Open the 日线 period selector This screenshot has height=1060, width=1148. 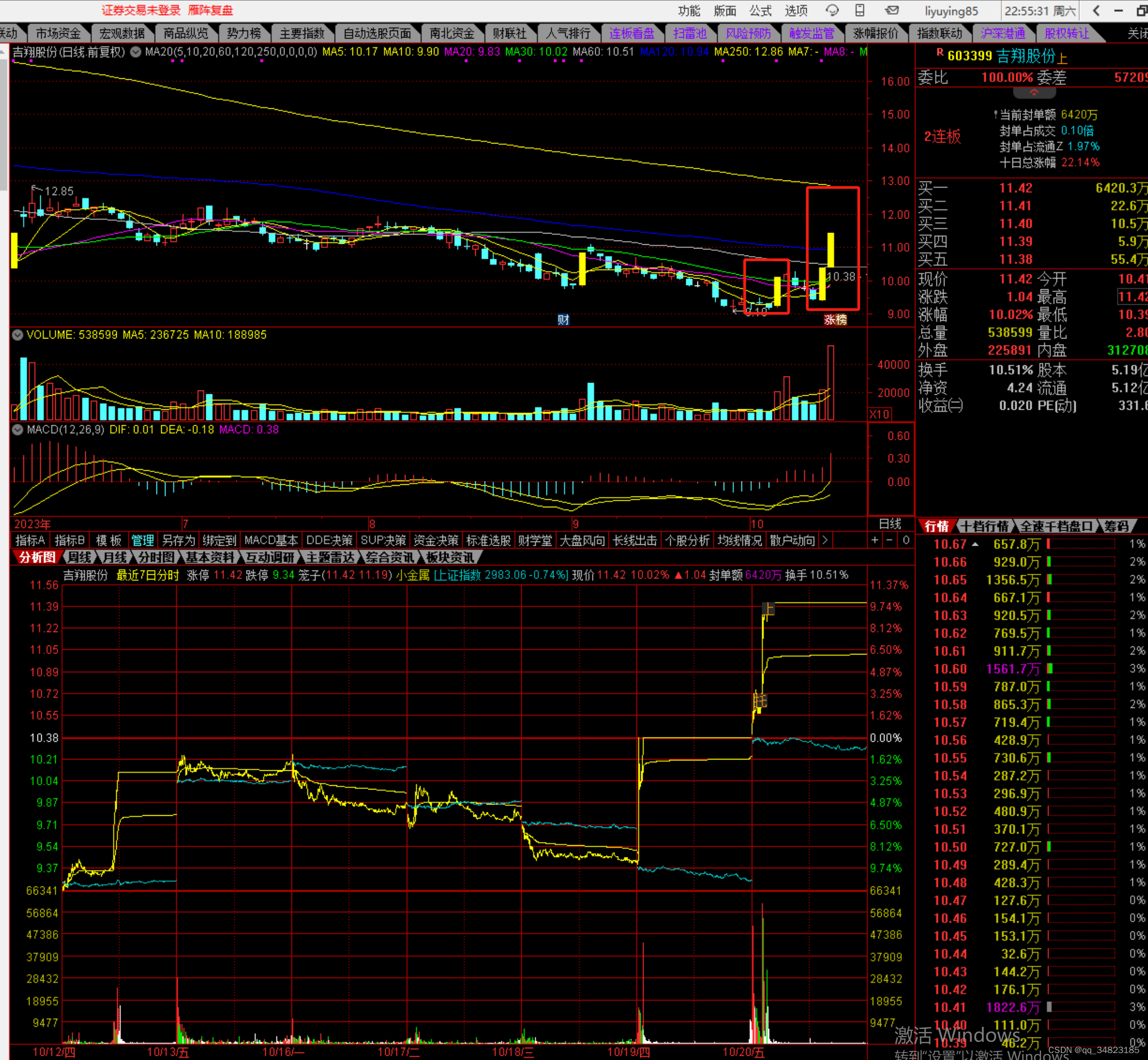tap(890, 524)
